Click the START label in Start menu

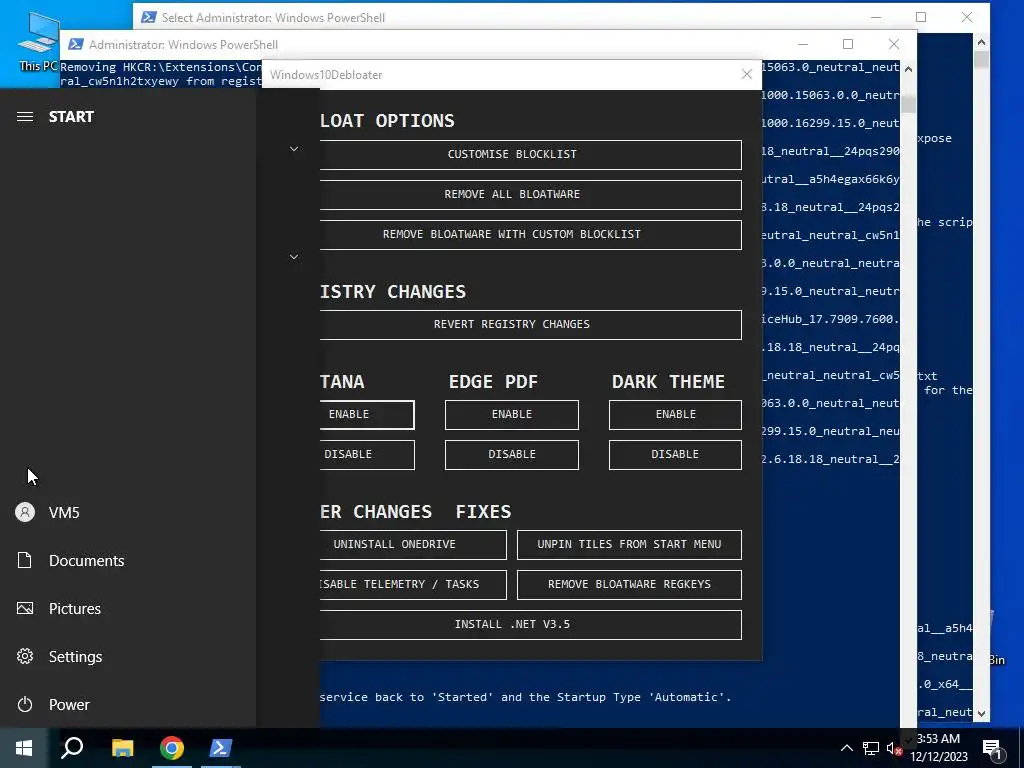tap(71, 117)
